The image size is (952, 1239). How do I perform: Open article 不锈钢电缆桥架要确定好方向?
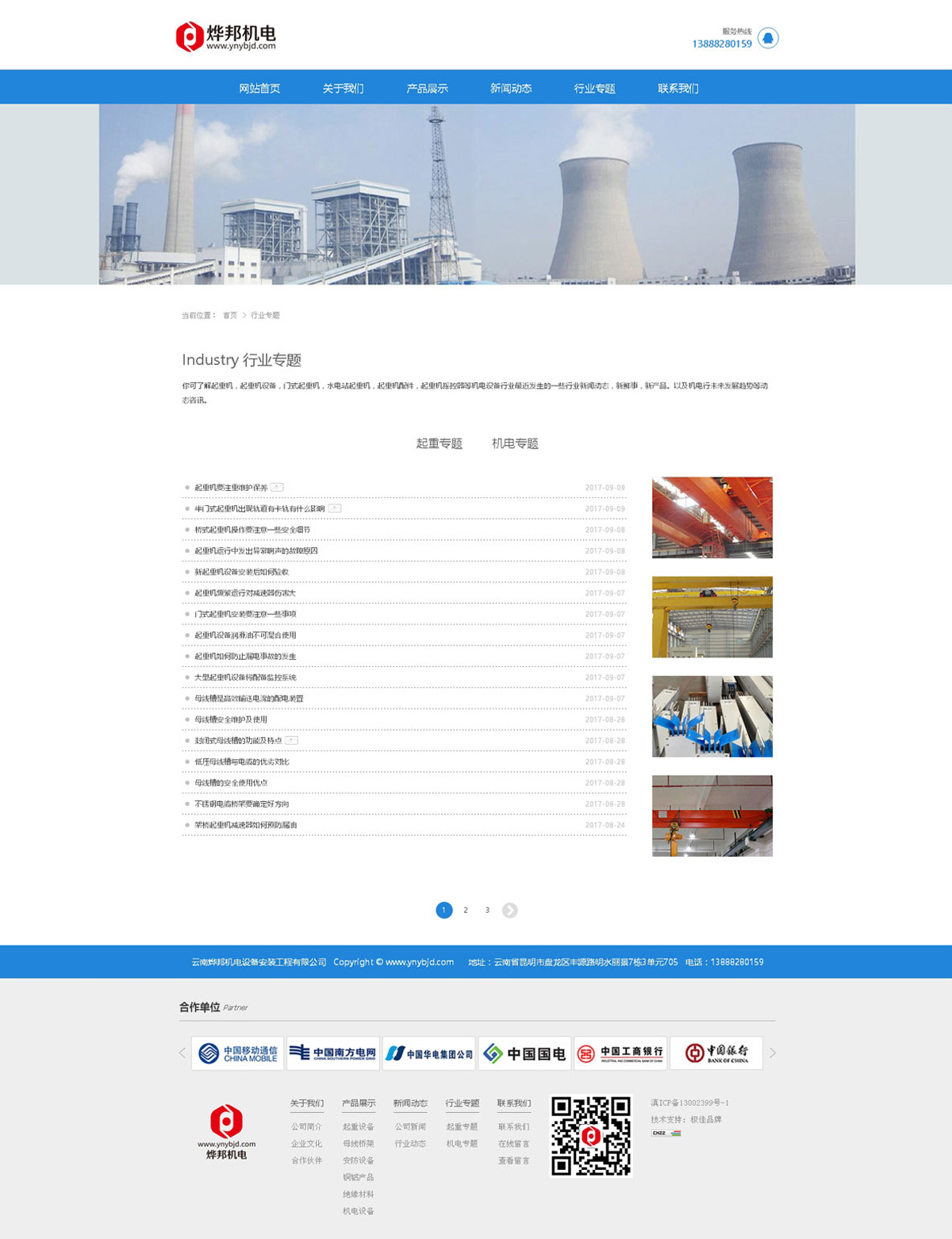[x=242, y=804]
